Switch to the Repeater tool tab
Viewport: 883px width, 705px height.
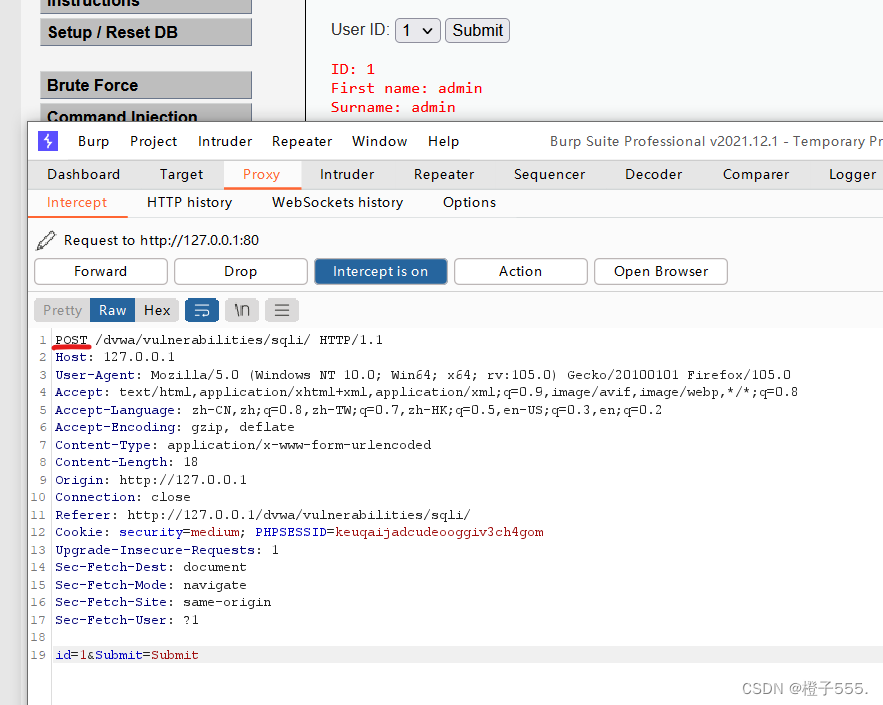(444, 175)
